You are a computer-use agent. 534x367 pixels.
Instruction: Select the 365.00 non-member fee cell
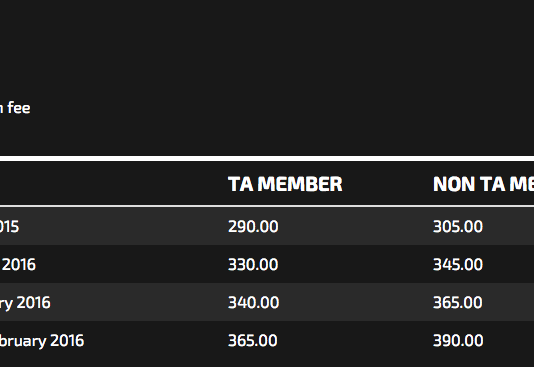coord(458,303)
